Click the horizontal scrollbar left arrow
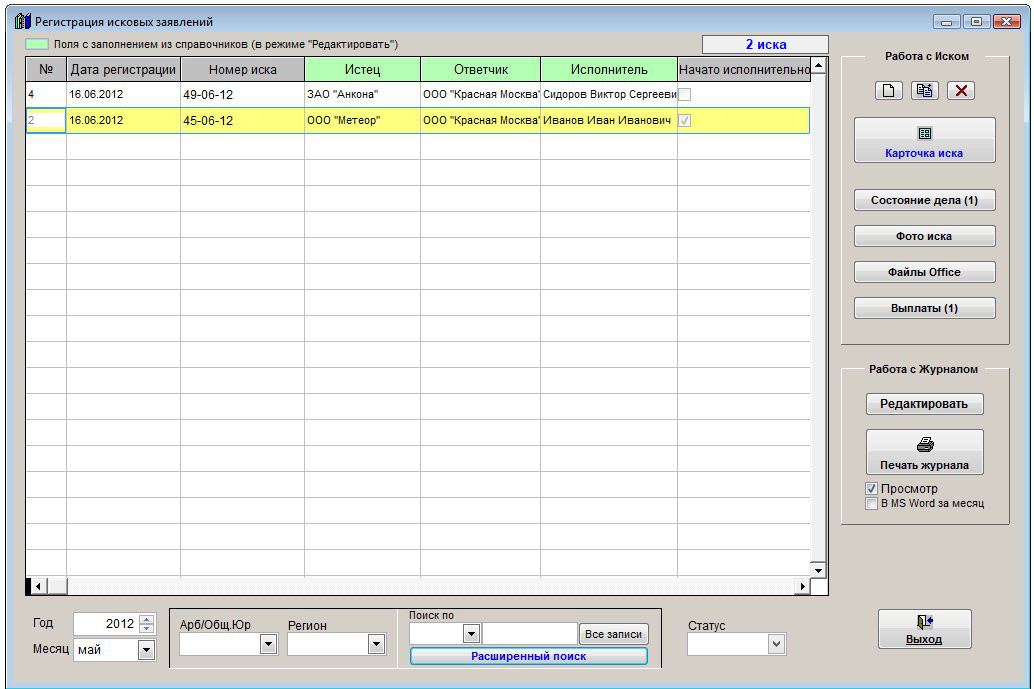 coord(38,586)
